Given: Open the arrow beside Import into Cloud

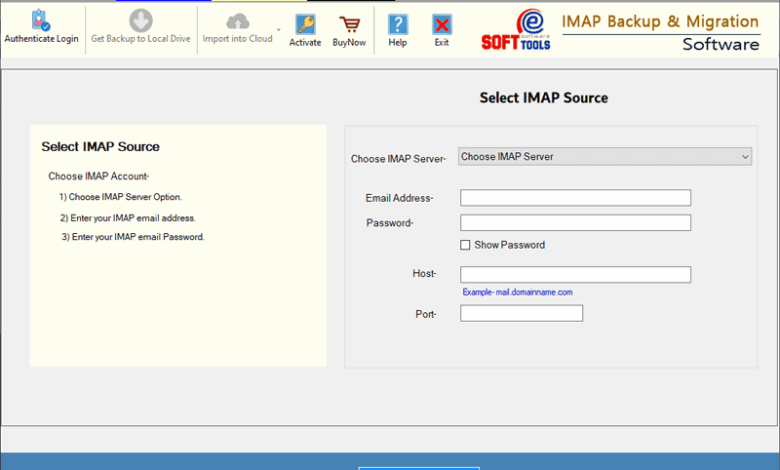Looking at the screenshot, I should click(x=279, y=30).
